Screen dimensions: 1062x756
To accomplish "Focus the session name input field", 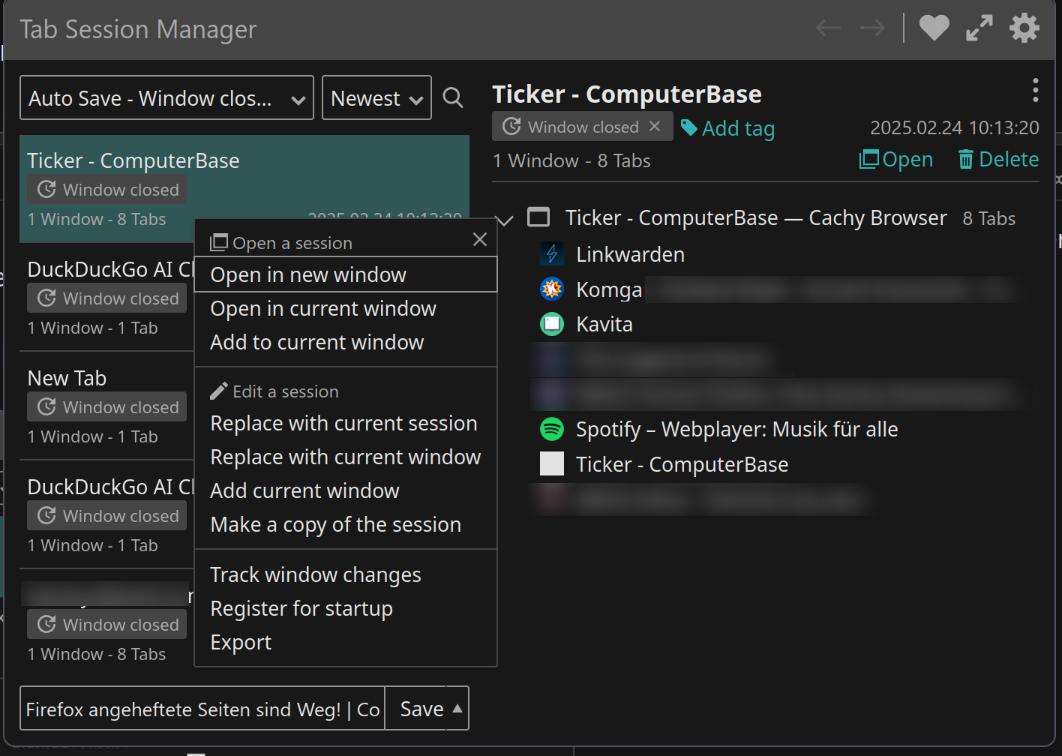I will point(203,709).
